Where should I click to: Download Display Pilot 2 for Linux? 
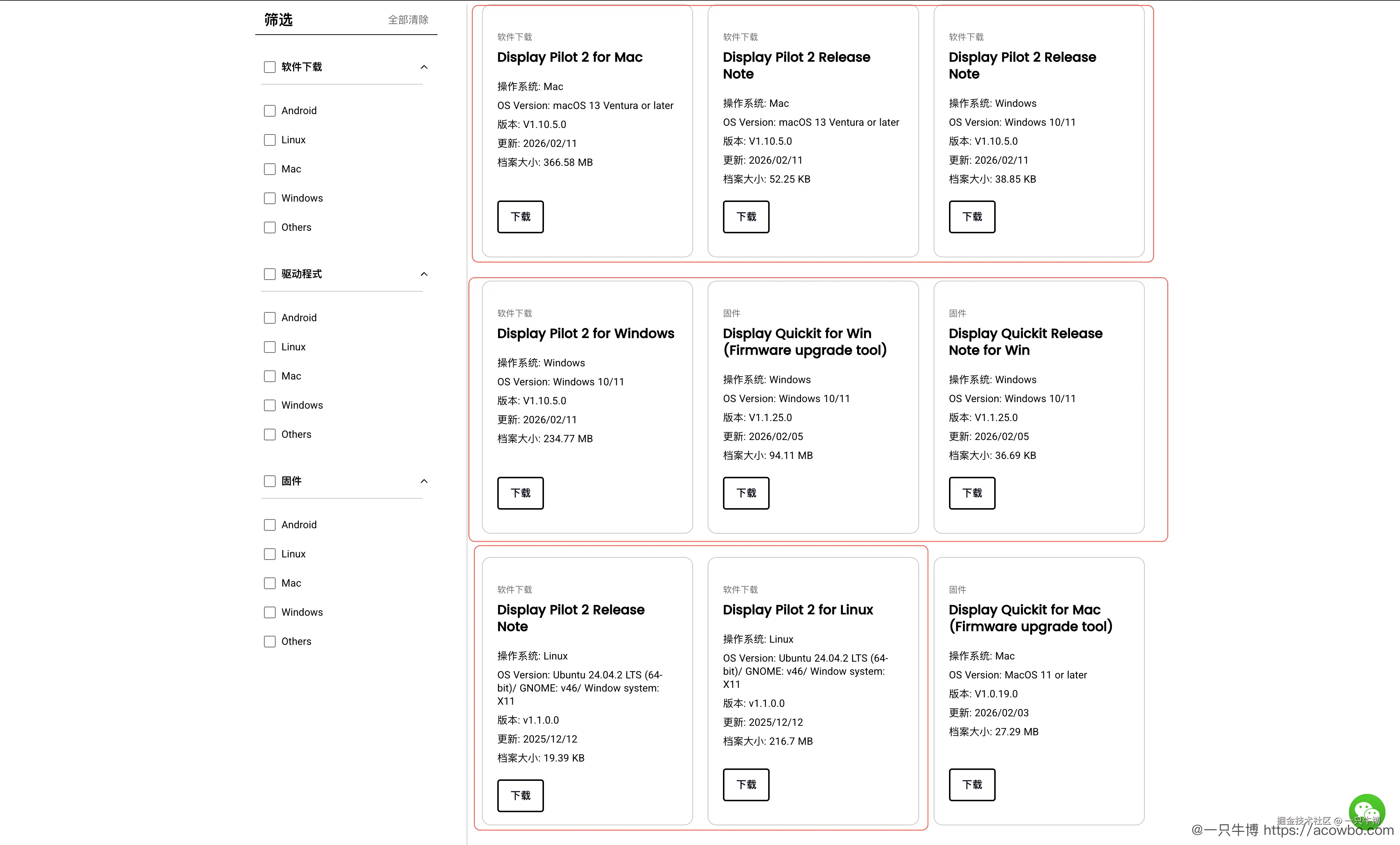point(746,784)
